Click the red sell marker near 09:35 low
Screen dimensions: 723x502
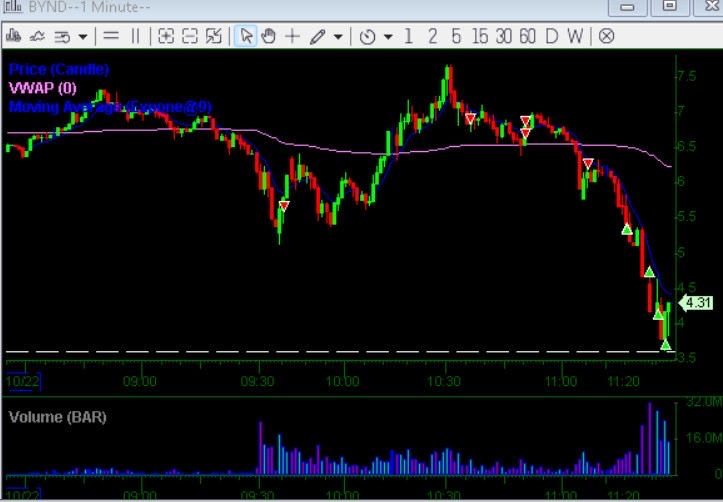point(284,206)
